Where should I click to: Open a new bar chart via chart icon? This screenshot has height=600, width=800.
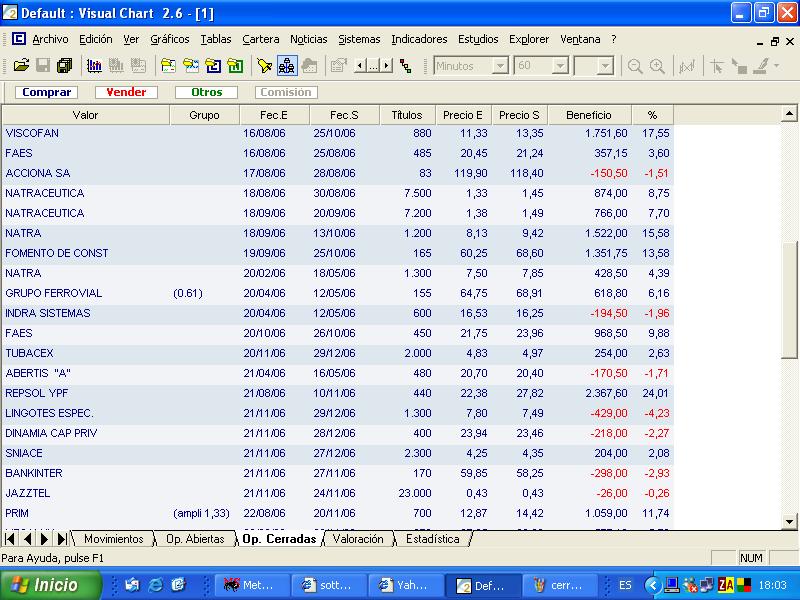click(x=94, y=66)
